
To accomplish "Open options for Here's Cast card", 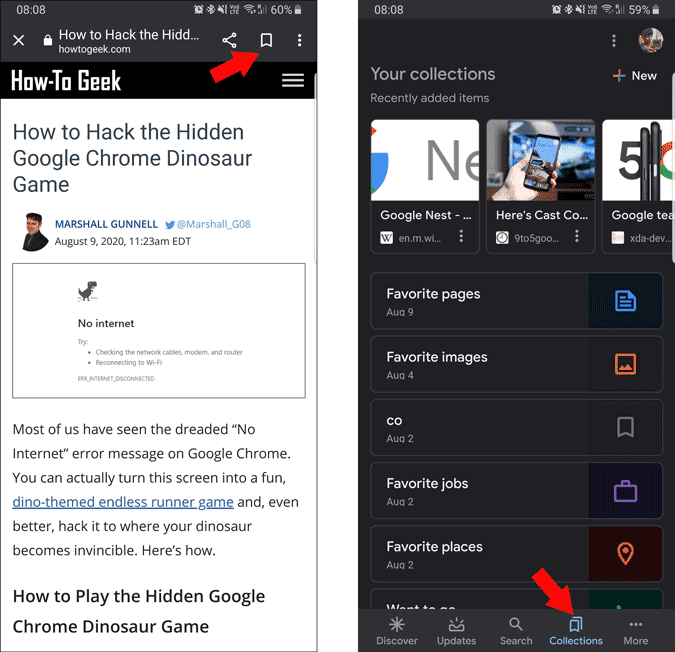I will (x=577, y=236).
